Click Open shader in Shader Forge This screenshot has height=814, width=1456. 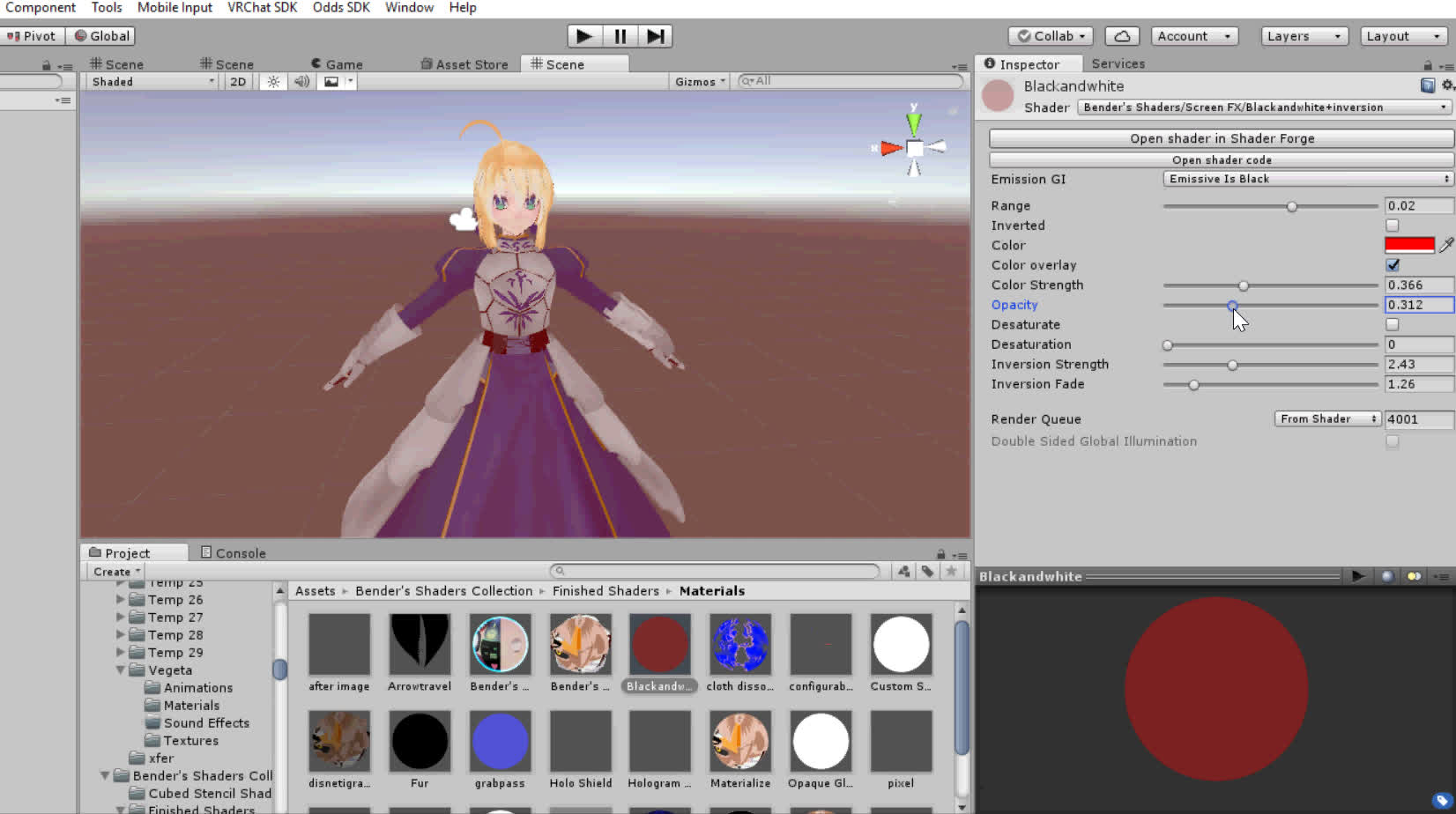(1222, 138)
